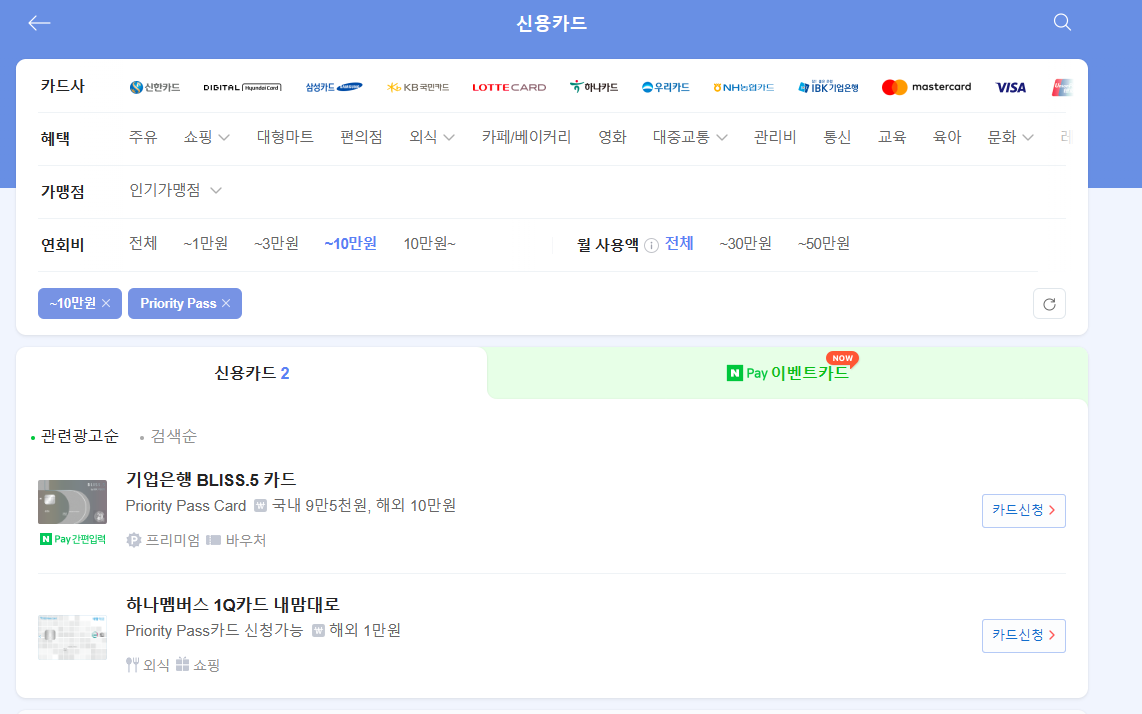Filter by NH Nonghyup Card logo
Viewport: 1142px width, 714px height.
[x=744, y=87]
